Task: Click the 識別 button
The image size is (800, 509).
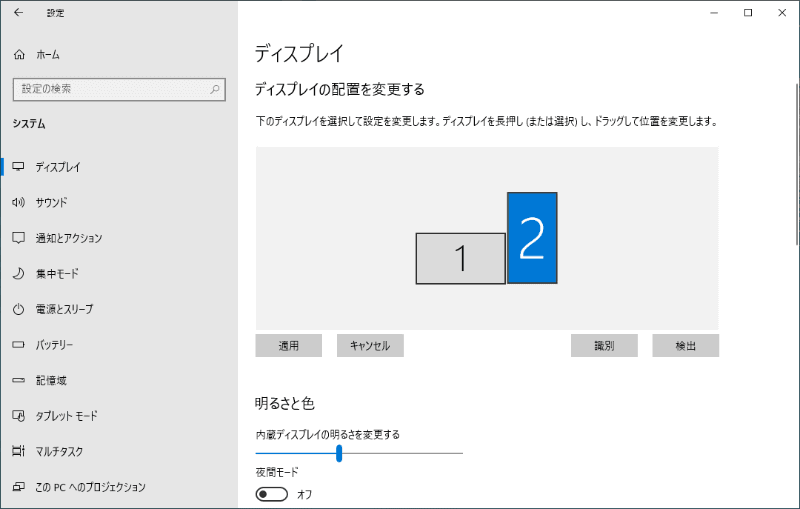Action: click(604, 346)
